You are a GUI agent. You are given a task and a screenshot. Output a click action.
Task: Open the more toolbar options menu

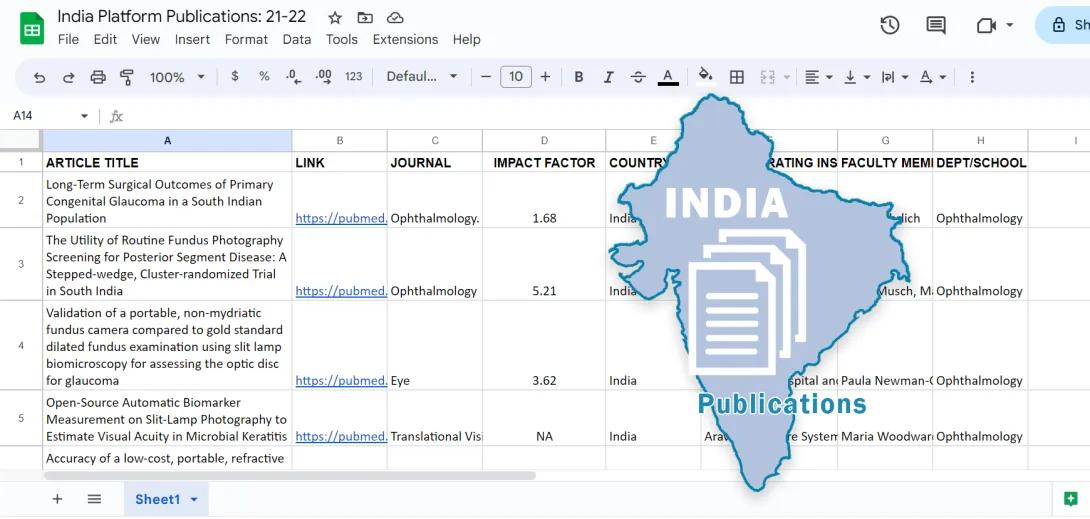pos(972,77)
